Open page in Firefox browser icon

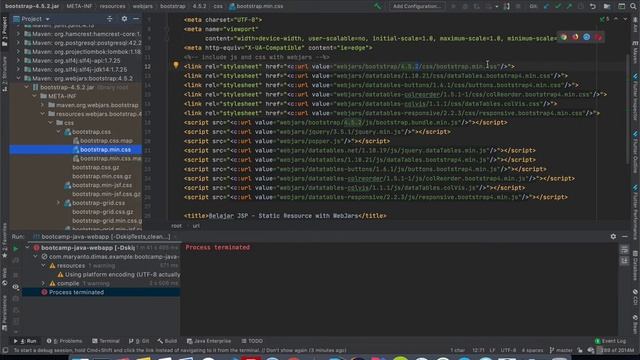point(575,37)
